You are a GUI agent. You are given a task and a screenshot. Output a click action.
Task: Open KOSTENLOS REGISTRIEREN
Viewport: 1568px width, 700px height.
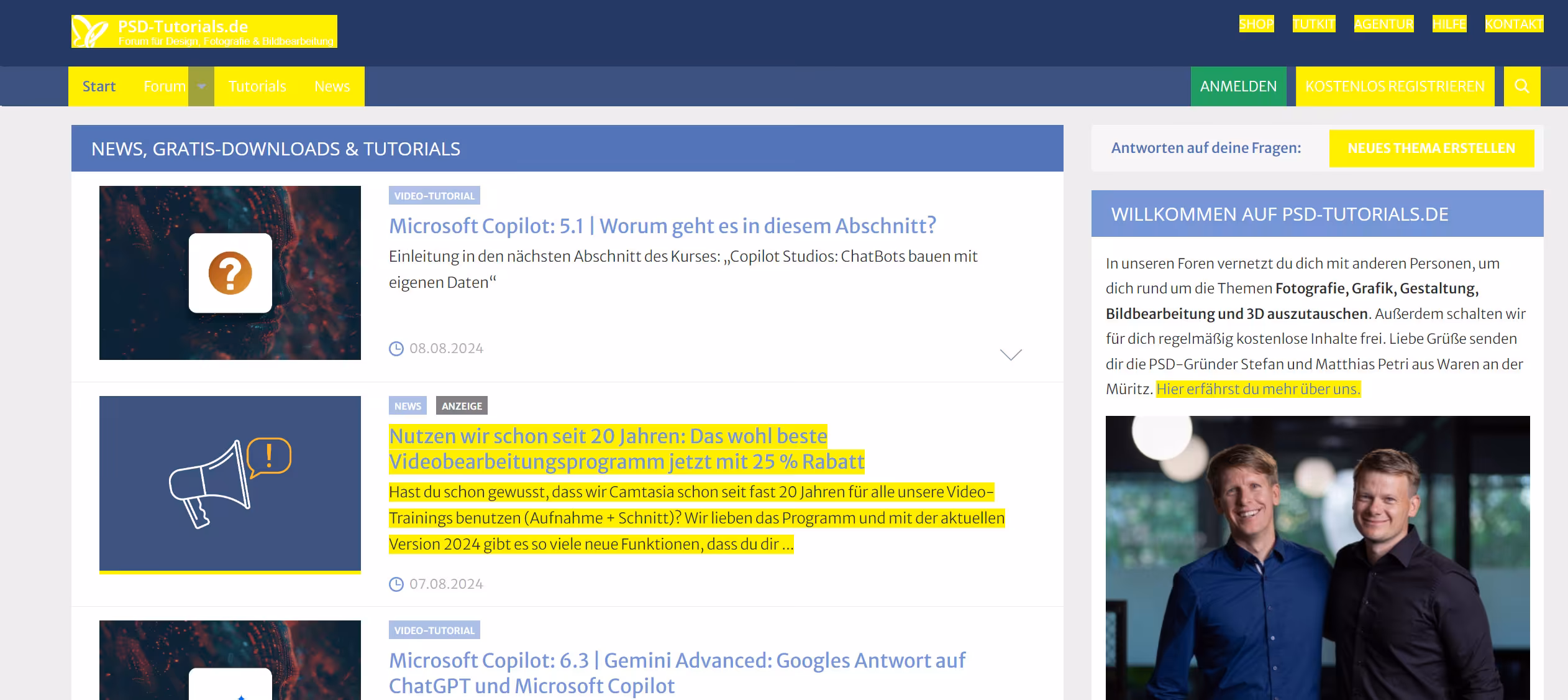1395,86
